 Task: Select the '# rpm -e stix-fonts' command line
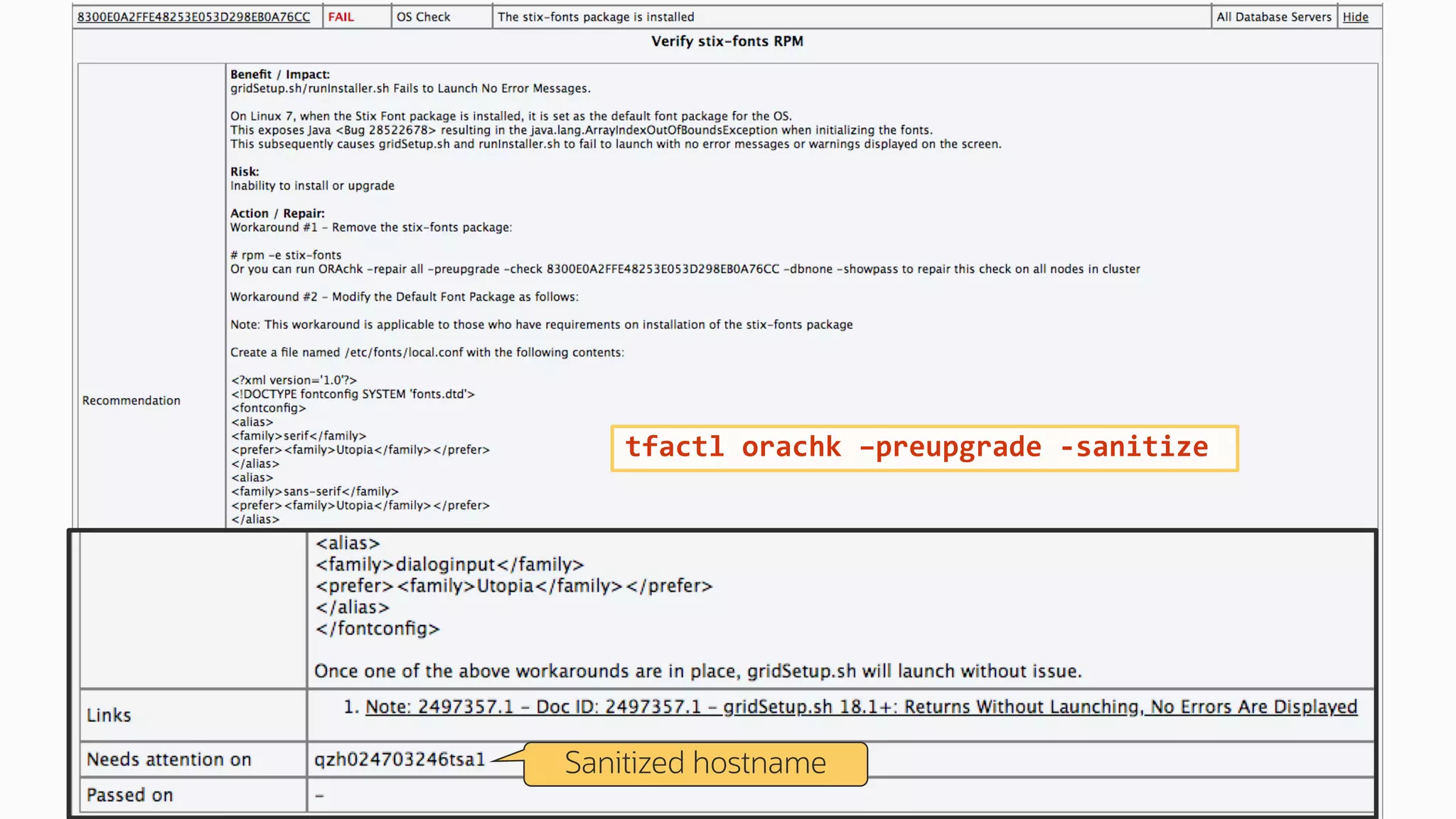pos(286,255)
